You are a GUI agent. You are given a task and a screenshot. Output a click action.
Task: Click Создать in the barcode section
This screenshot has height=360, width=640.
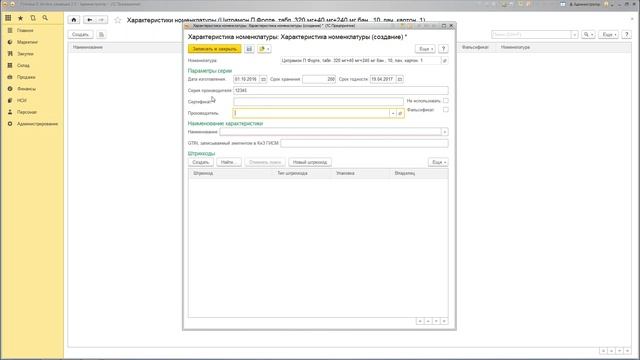[x=200, y=162]
